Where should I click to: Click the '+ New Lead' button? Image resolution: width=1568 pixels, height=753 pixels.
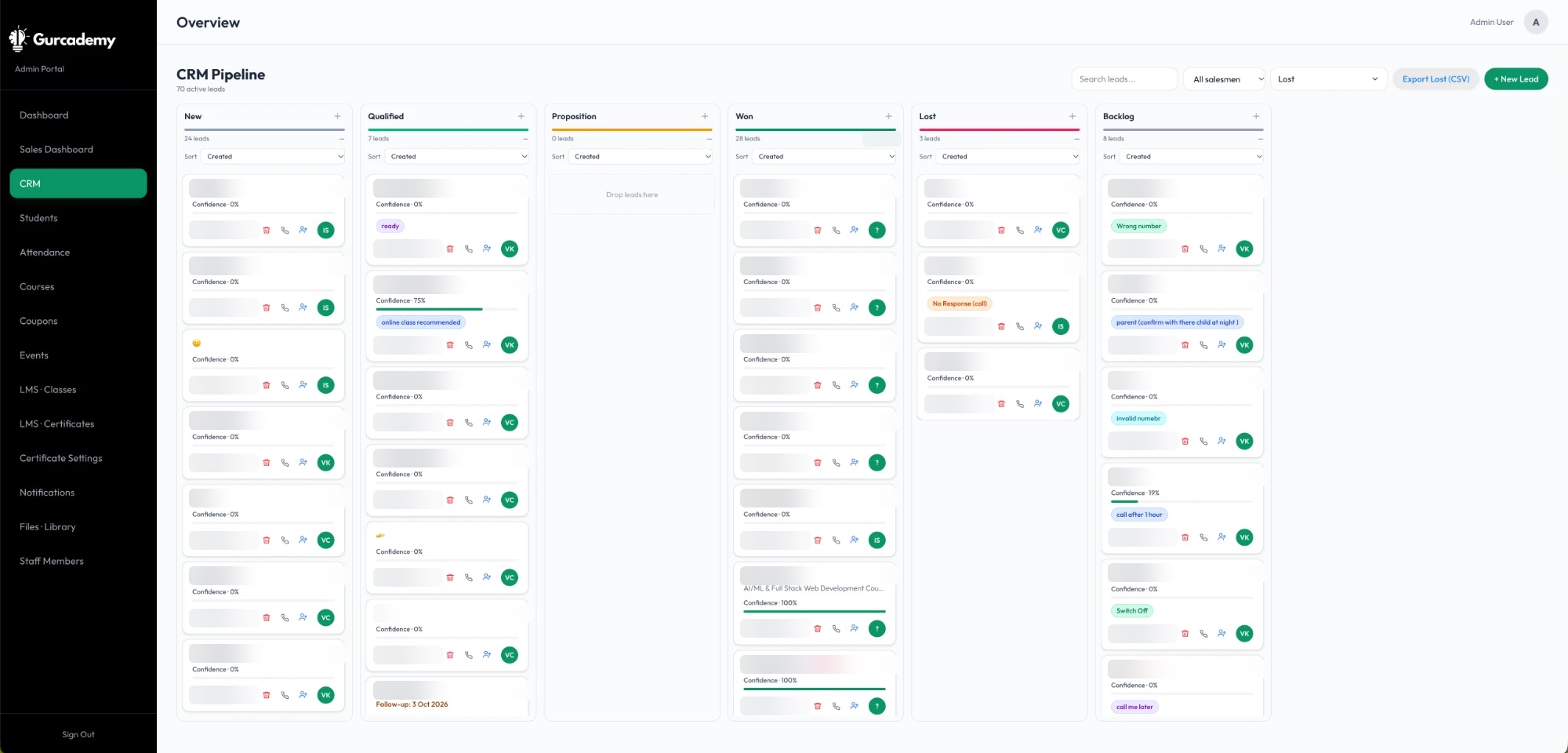[x=1515, y=79]
